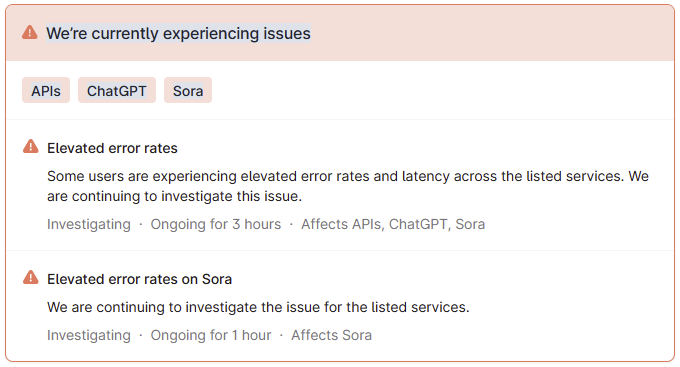Select the APIs service tag

(x=46, y=90)
